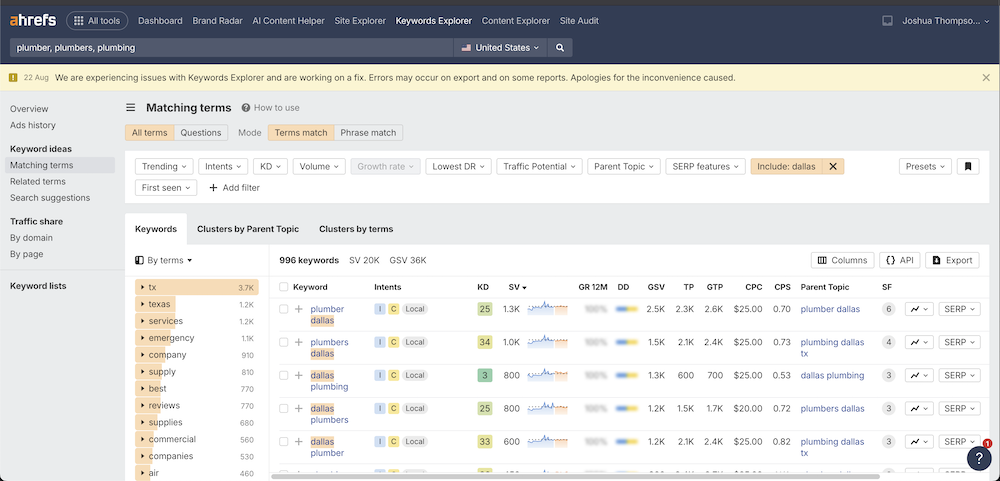Click the horizontal table scrollbar
Viewport: 1000px width, 481px height.
575,477
